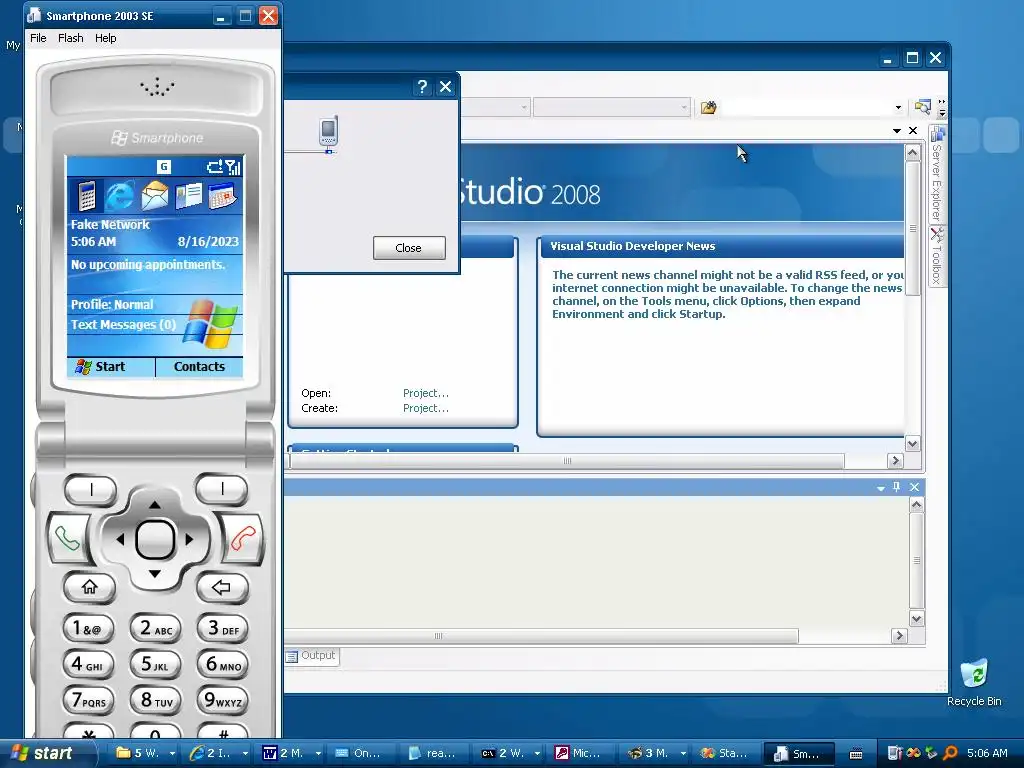The height and width of the screenshot is (768, 1024).
Task: Open the Help menu in Smartphone emulator
Action: pos(106,38)
